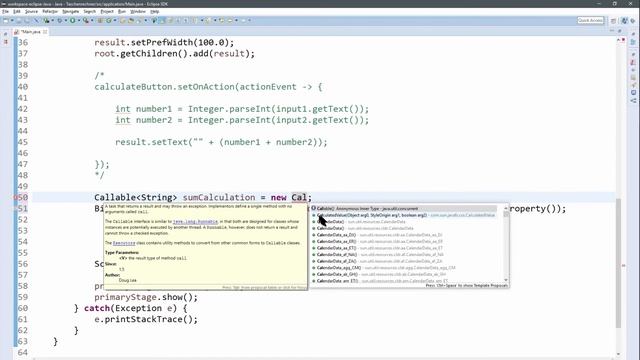This screenshot has height=360, width=640.
Task: Open the Window menu
Action: [x=138, y=11]
